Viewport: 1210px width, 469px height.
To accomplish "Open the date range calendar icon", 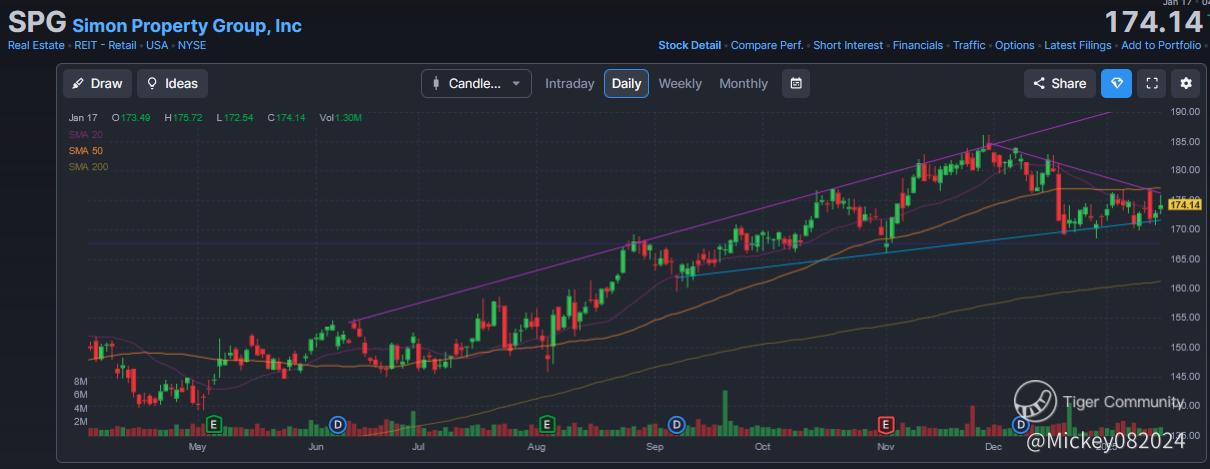I will [796, 83].
